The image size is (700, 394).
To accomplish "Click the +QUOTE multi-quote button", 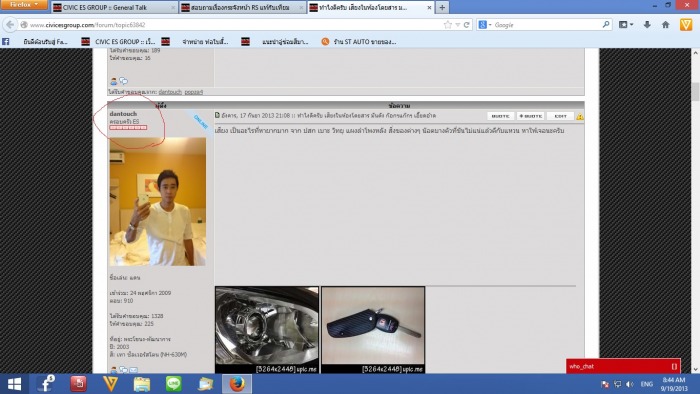I will click(530, 116).
